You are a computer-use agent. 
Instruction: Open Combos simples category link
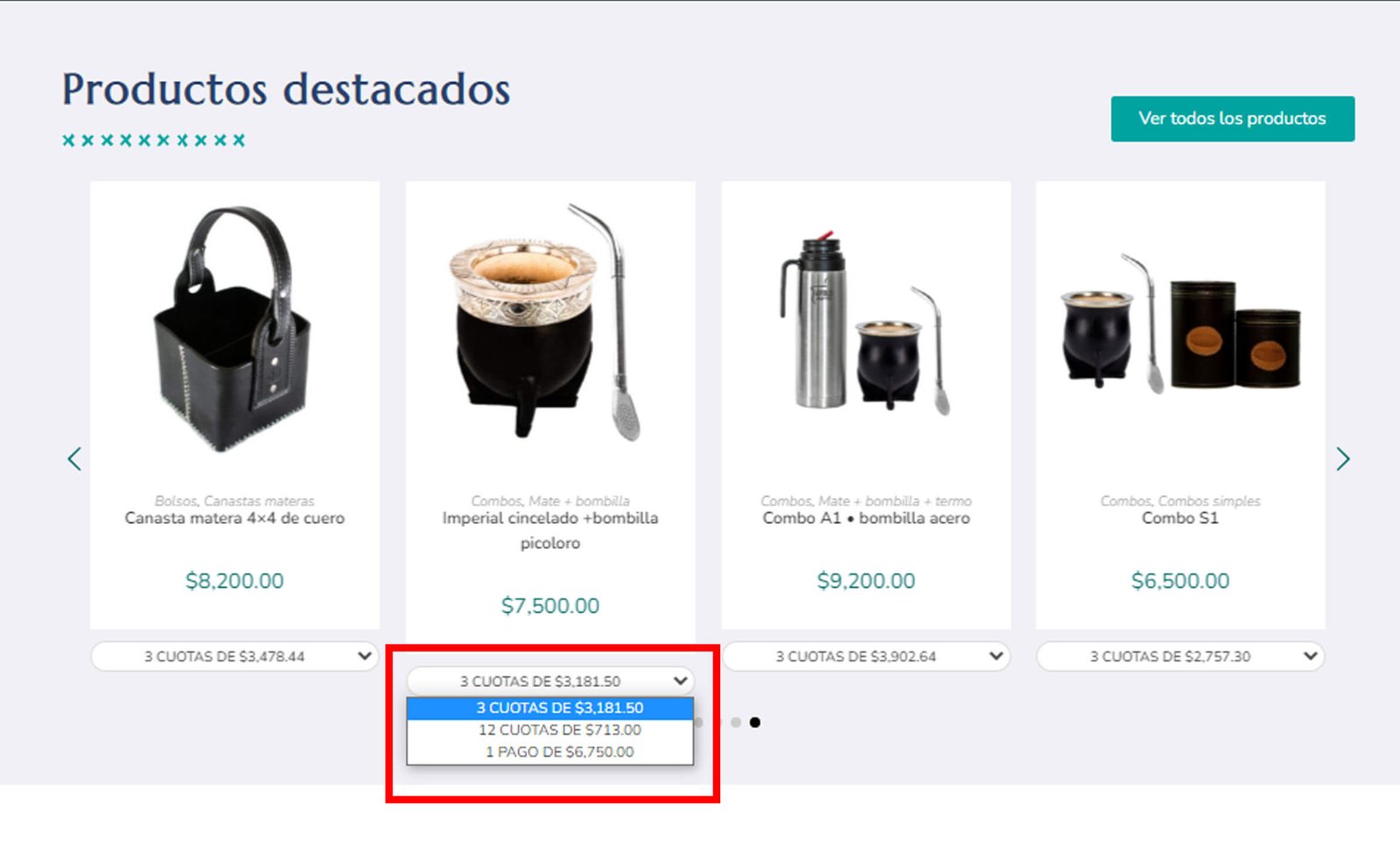coord(1209,501)
